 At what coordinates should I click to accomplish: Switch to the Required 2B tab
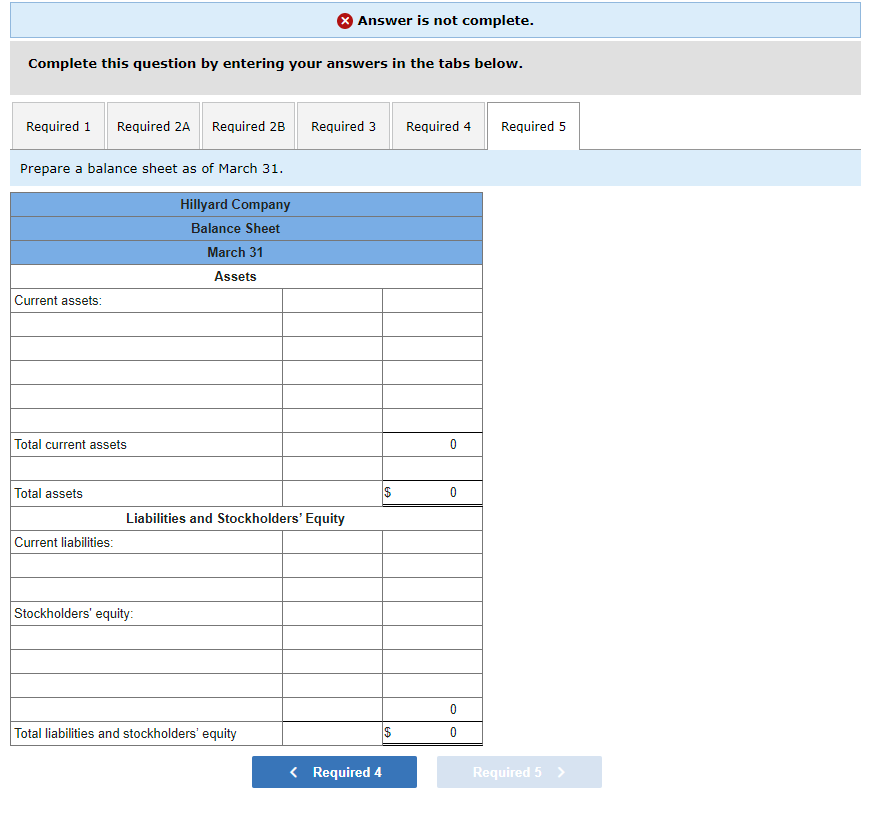248,126
